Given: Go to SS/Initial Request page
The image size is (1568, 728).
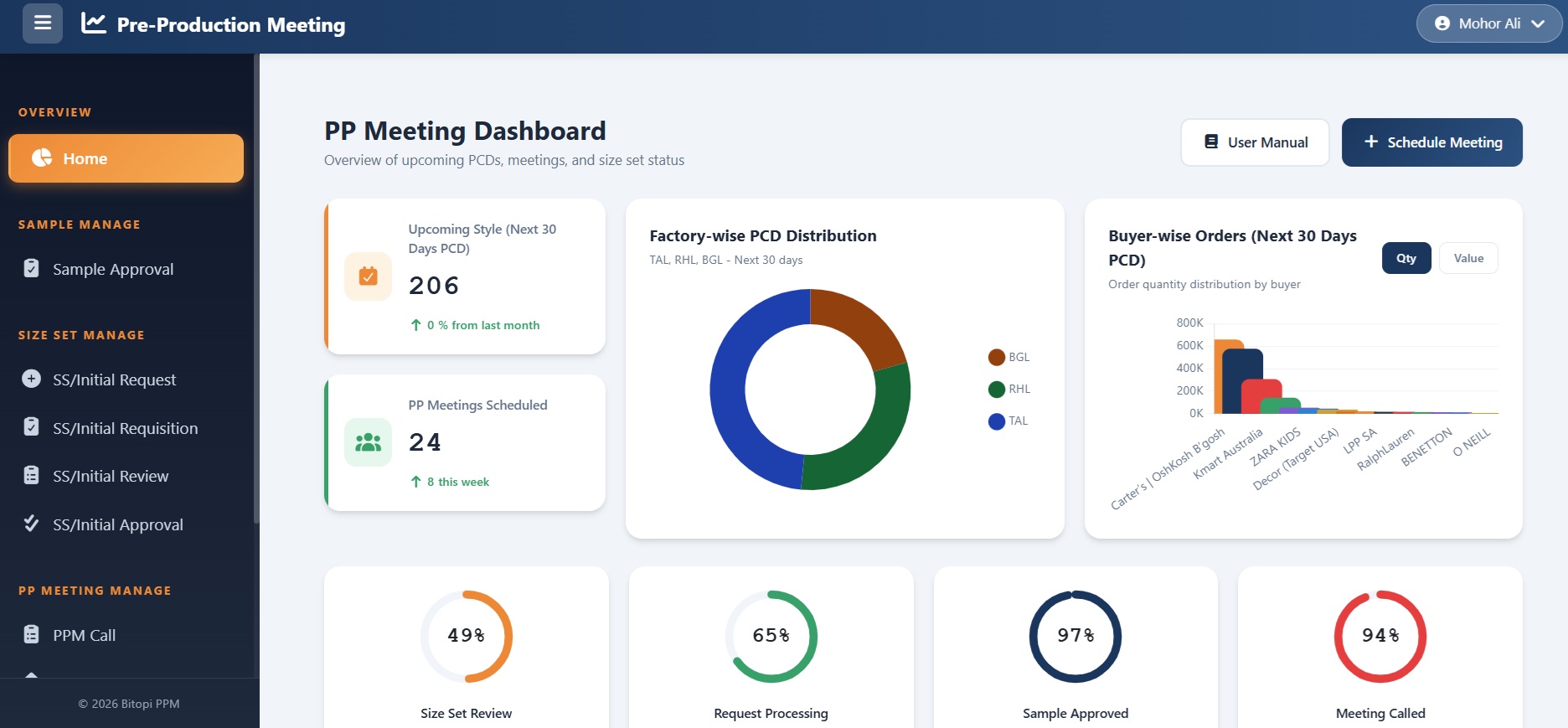Looking at the screenshot, I should pyautogui.click(x=126, y=379).
